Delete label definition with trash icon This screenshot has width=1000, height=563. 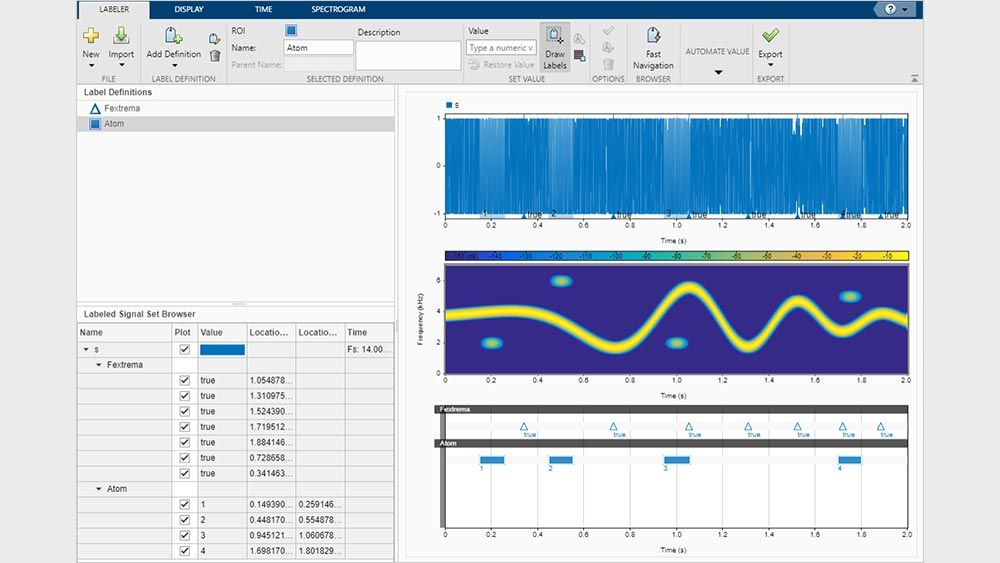point(214,56)
